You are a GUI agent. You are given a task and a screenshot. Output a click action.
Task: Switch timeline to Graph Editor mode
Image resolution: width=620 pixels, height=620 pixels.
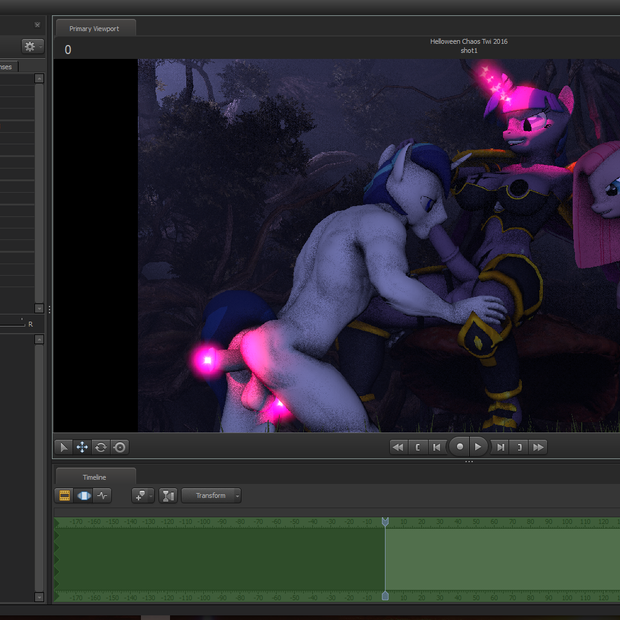pyautogui.click(x=103, y=495)
